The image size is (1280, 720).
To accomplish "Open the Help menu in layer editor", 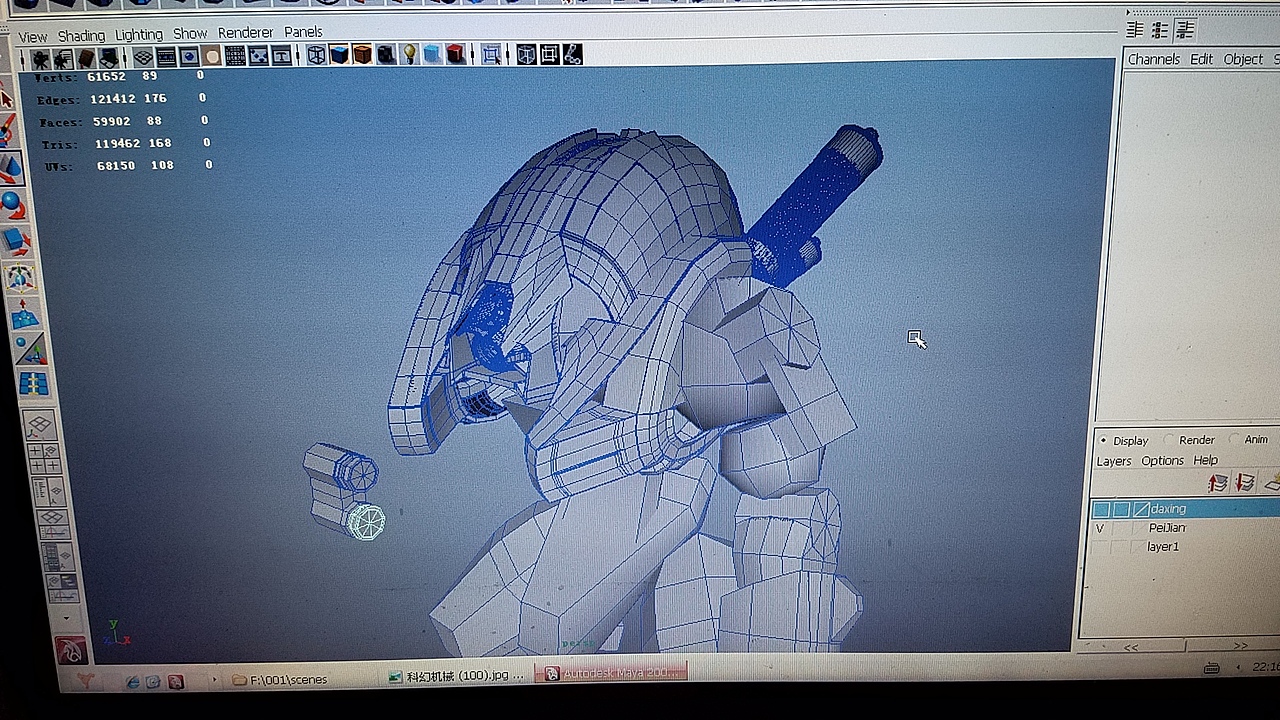I will (x=1205, y=460).
